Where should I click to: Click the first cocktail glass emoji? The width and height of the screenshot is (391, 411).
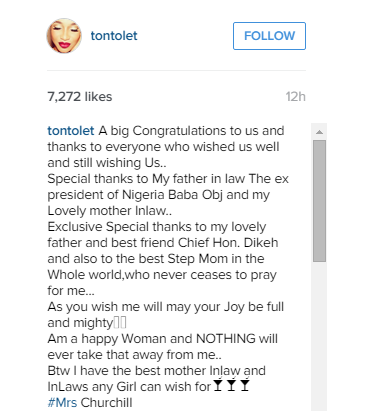pyautogui.click(x=218, y=385)
